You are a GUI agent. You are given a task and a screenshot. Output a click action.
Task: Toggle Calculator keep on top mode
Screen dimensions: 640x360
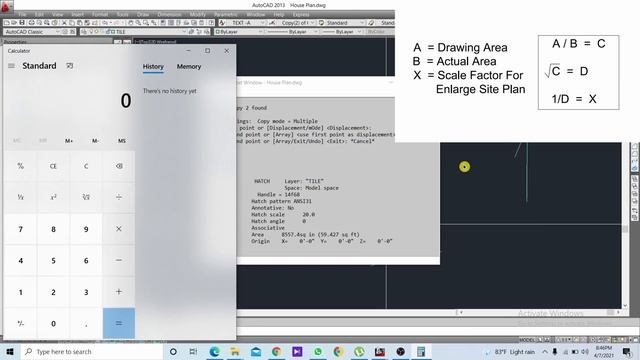[70, 66]
